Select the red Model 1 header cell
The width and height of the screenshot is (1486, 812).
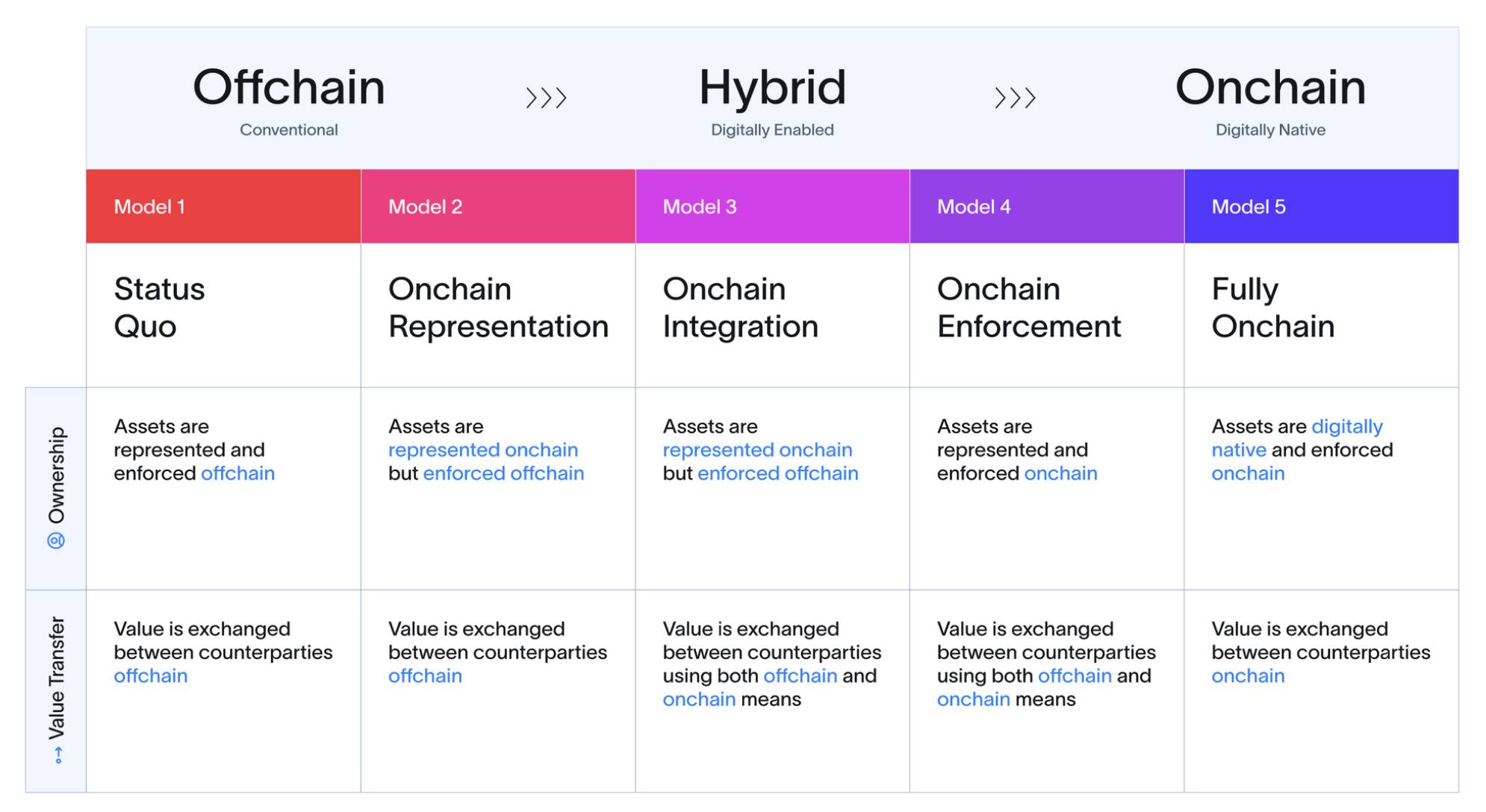coord(223,207)
